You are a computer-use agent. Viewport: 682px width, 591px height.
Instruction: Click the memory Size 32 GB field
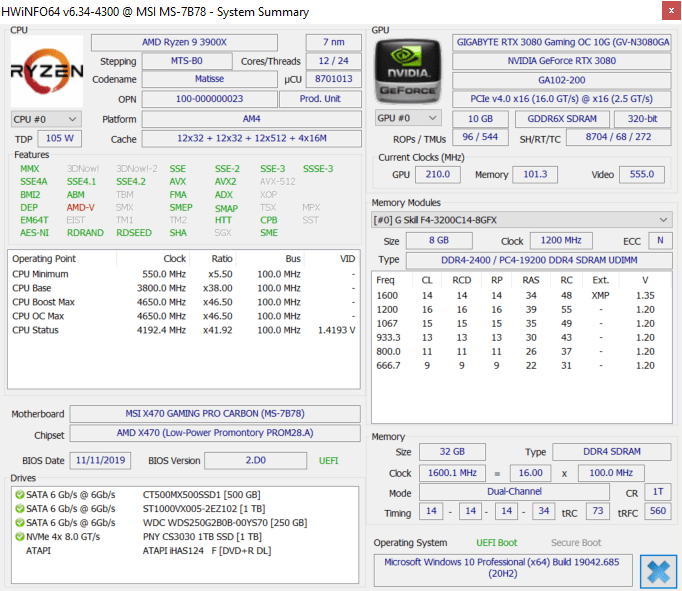click(452, 452)
